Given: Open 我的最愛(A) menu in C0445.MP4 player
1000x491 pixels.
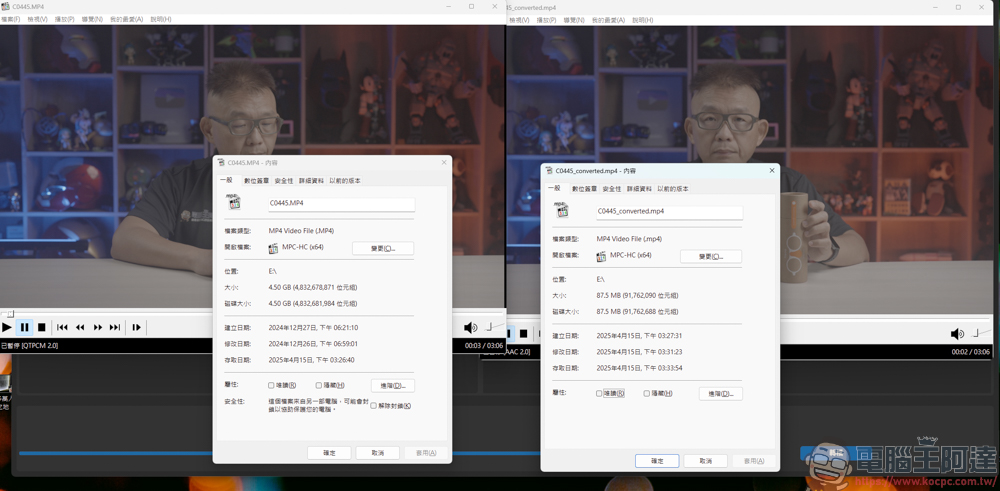Looking at the screenshot, I should pyautogui.click(x=126, y=20).
